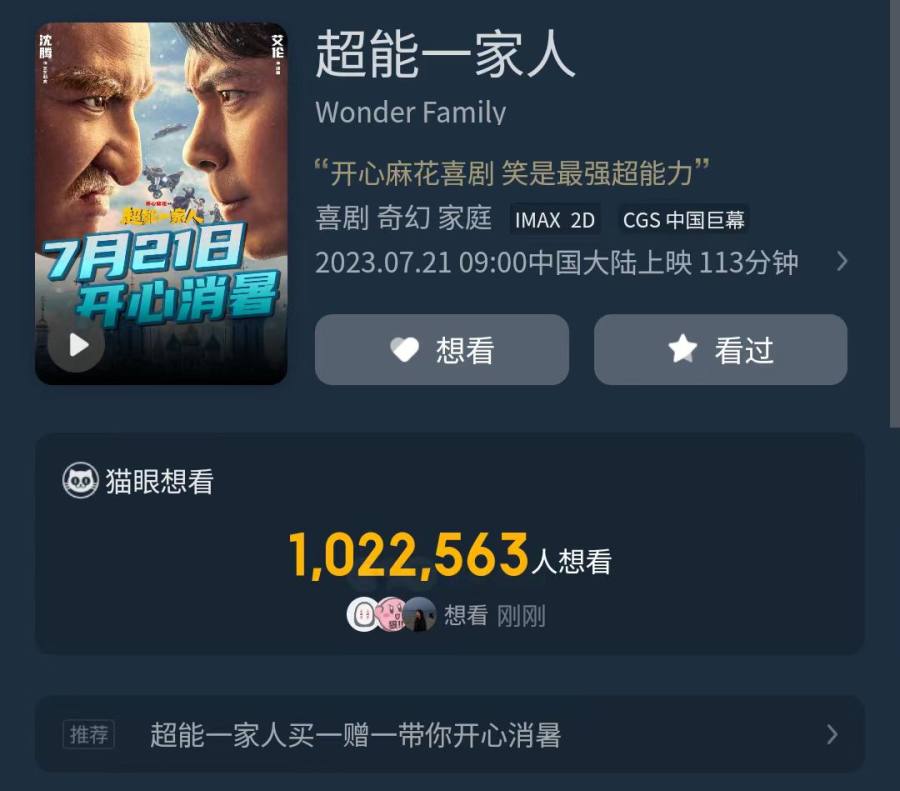Select the IMAX 2D format tag
This screenshot has height=791, width=900.
tap(554, 220)
